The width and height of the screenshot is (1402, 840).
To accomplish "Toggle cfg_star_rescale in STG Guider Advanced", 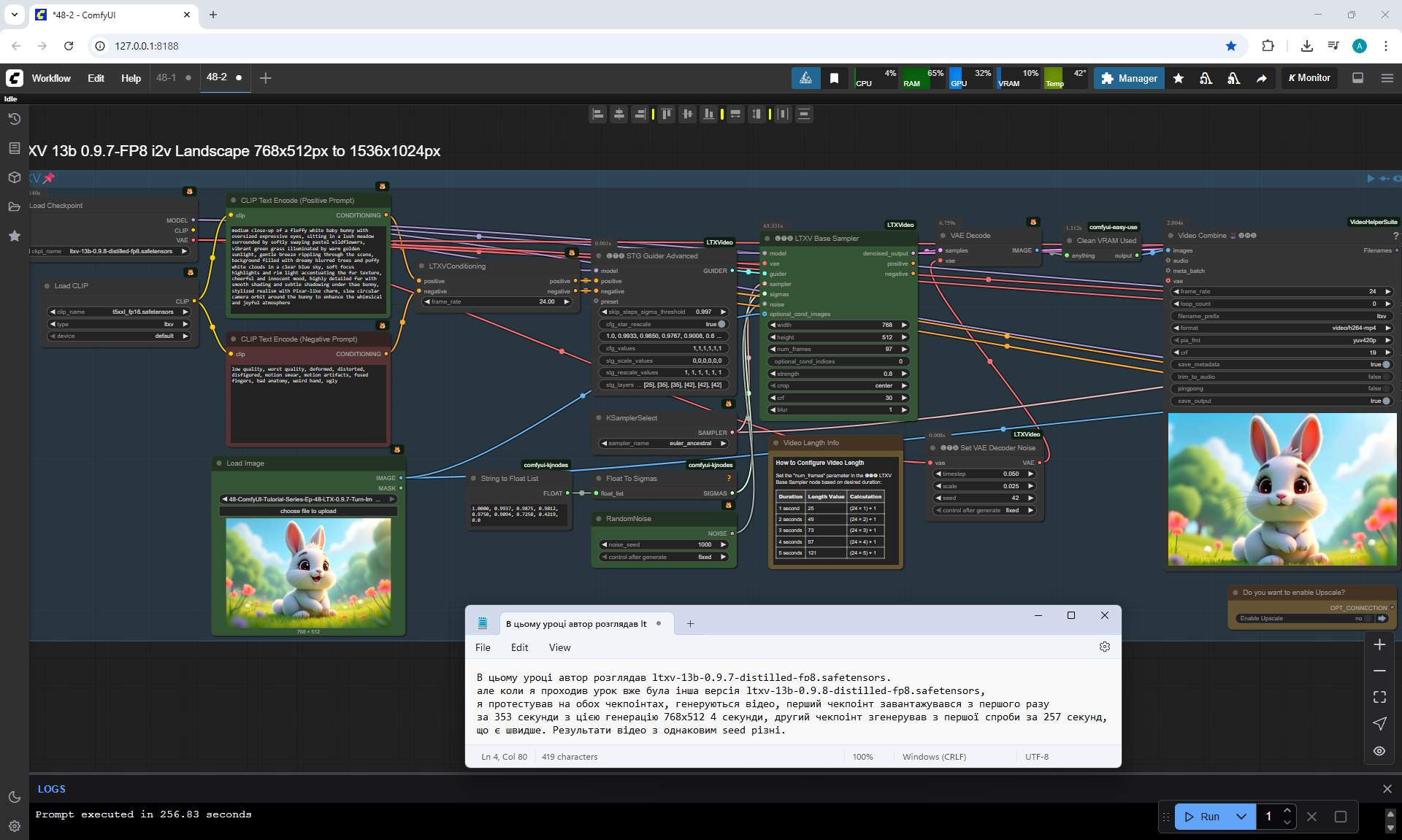I will pos(721,324).
